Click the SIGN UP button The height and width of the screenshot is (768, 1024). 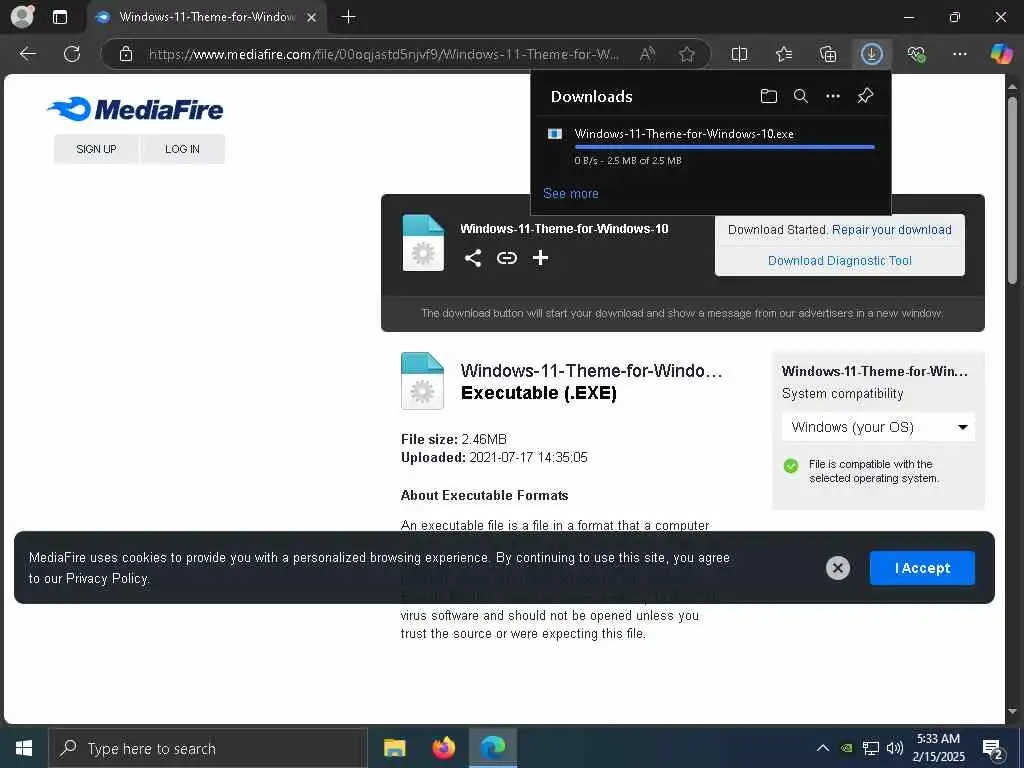(x=96, y=149)
